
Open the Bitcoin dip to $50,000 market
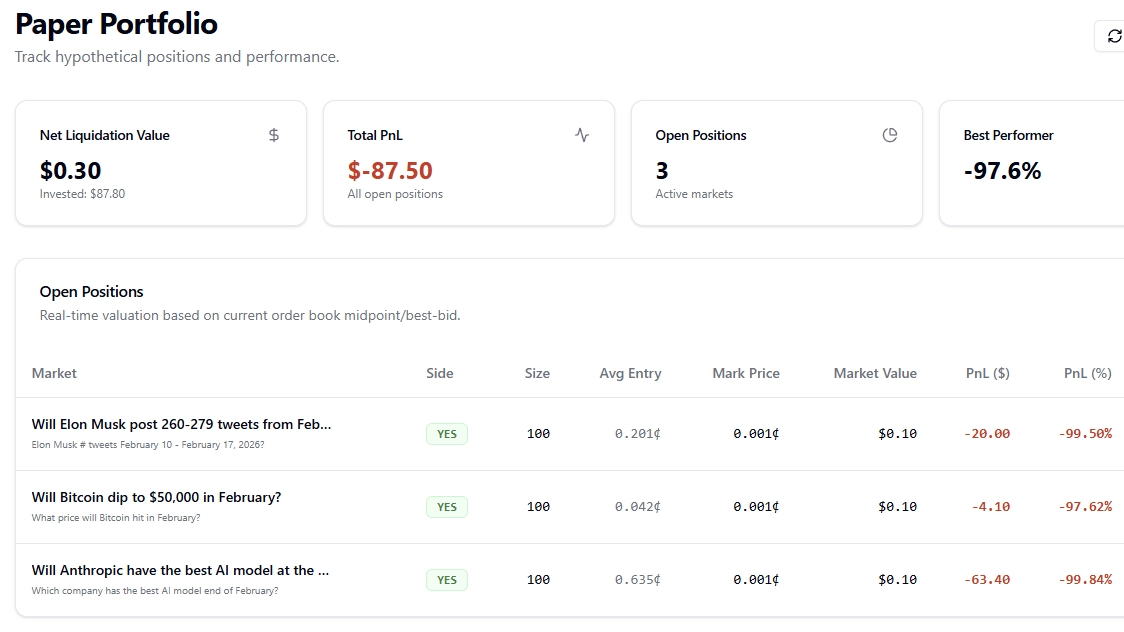pyautogui.click(x=156, y=497)
